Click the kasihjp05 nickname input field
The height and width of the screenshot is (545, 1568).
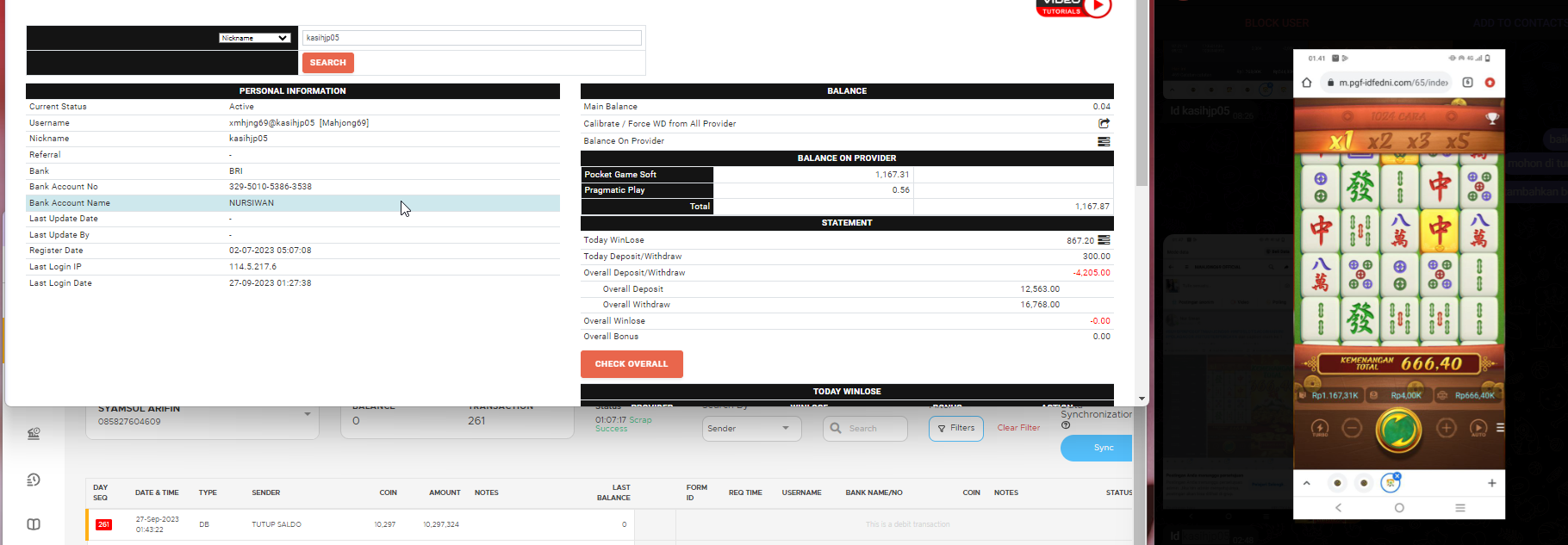472,38
